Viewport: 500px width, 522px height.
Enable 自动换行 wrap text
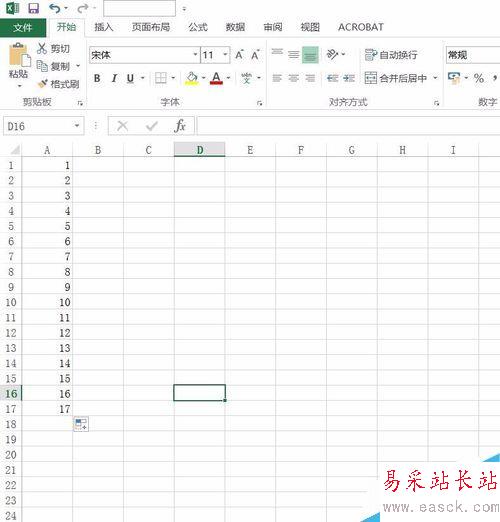(x=391, y=55)
